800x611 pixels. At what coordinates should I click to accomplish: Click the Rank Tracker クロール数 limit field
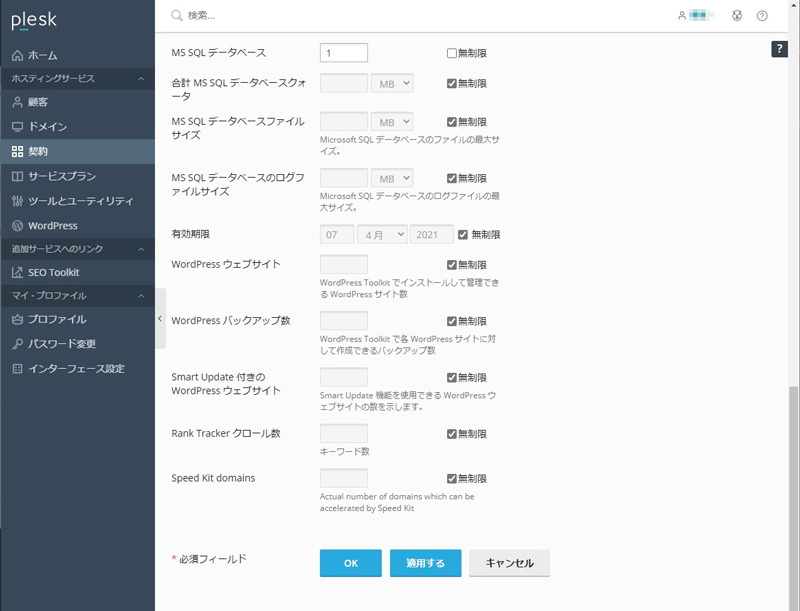(344, 434)
